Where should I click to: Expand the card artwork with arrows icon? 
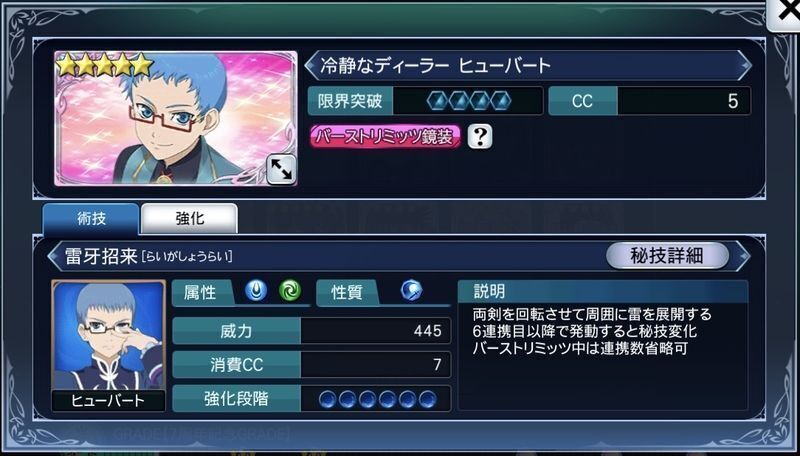(281, 169)
